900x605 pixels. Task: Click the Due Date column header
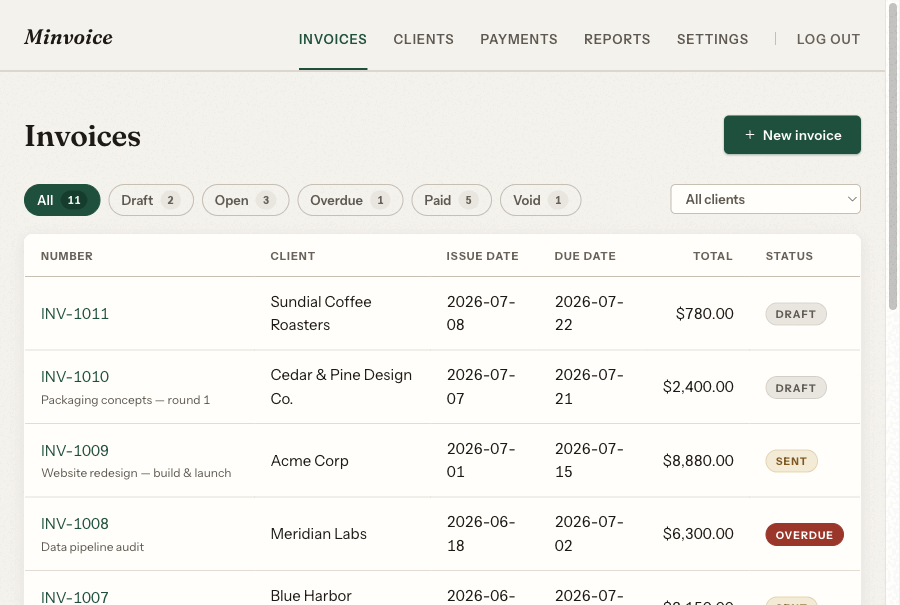click(585, 256)
